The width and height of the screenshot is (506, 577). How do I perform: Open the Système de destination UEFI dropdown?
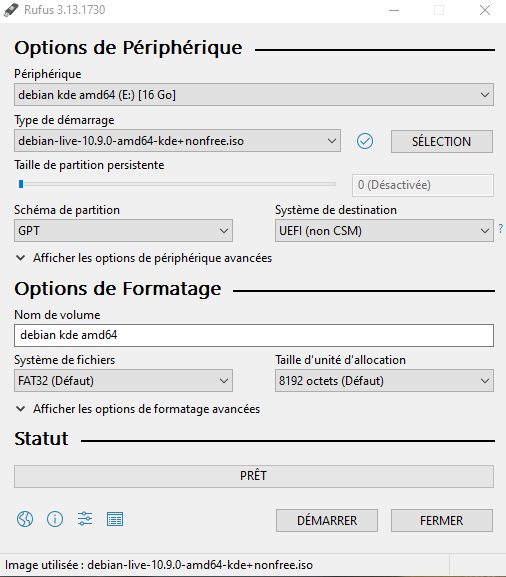tap(384, 231)
